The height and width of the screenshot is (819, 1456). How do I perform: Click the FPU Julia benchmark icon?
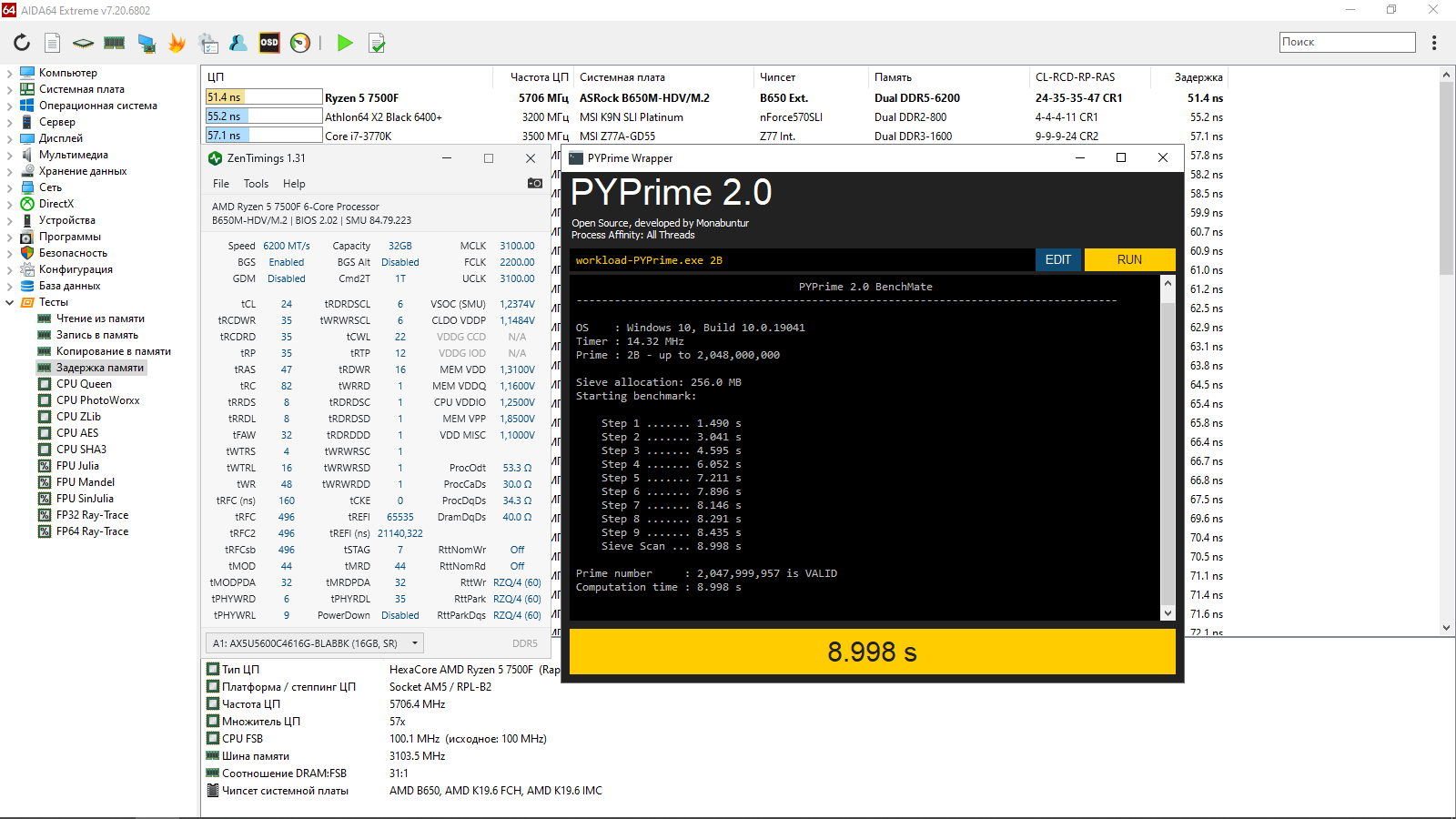45,466
